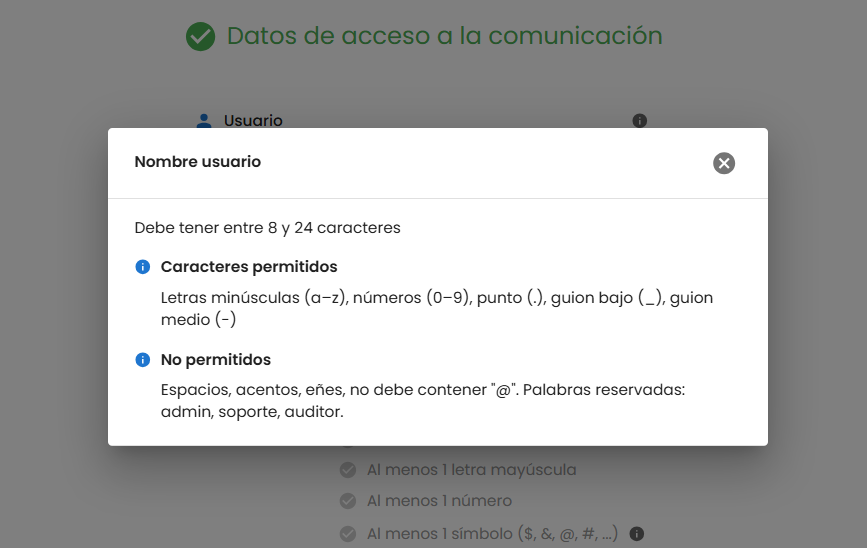Click the check icon for letra mayúscula
Image resolution: width=867 pixels, height=548 pixels.
pos(348,470)
